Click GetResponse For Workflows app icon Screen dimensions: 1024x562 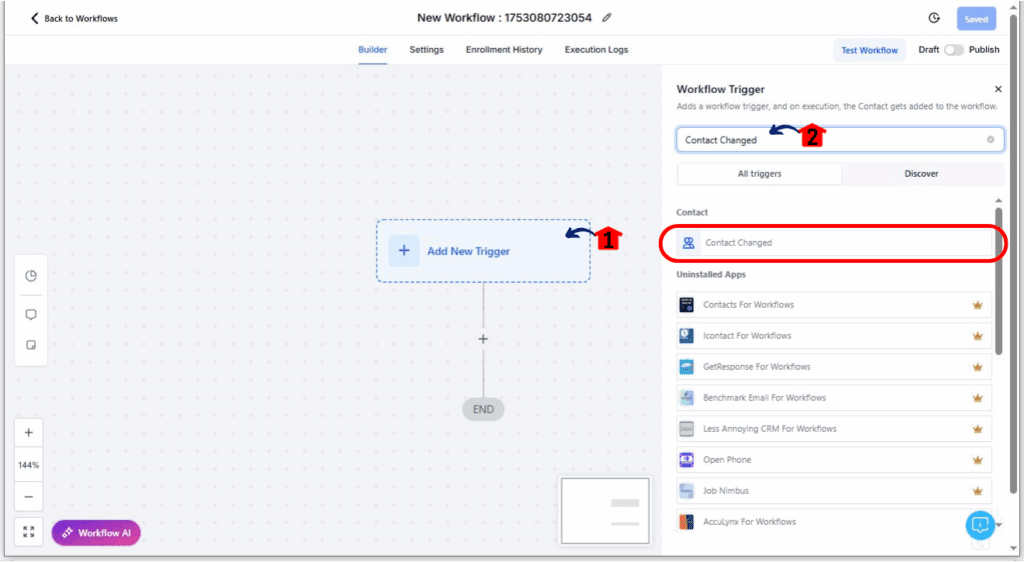click(x=686, y=367)
